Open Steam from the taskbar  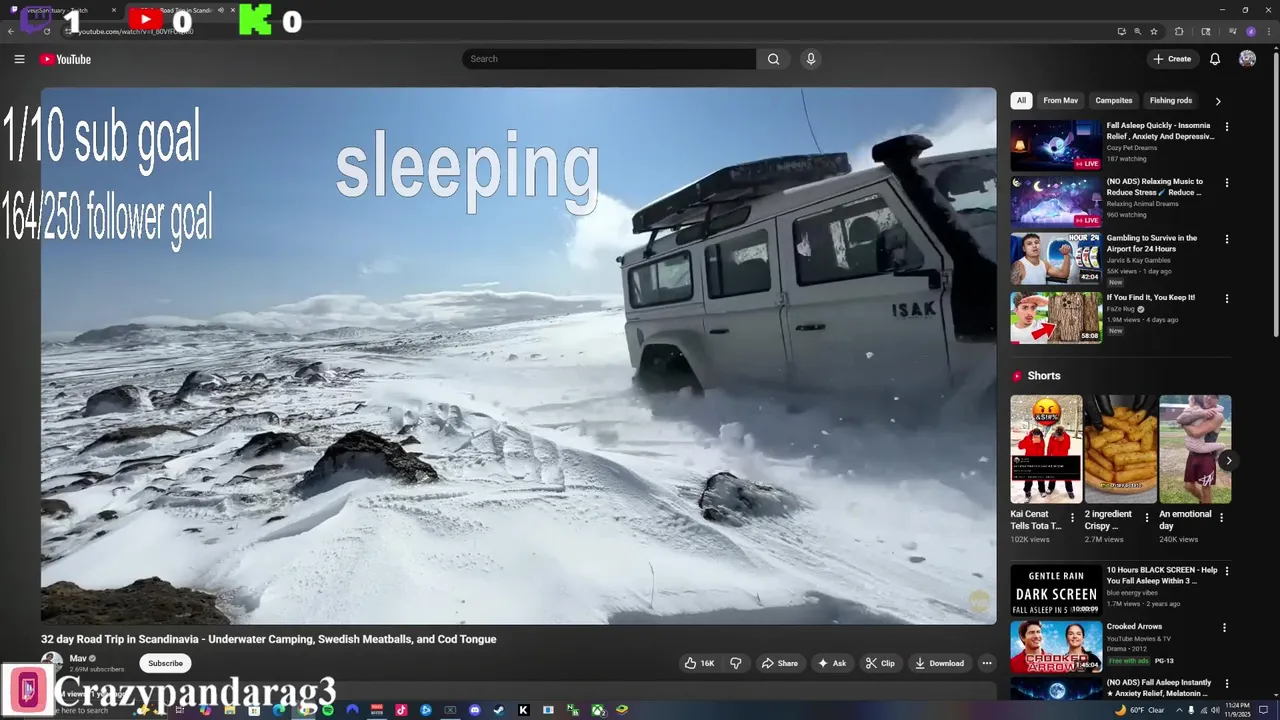pyautogui.click(x=498, y=710)
